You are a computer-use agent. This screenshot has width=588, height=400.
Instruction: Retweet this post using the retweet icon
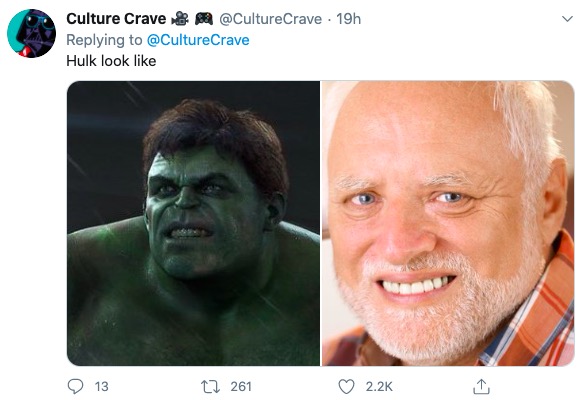pos(210,387)
